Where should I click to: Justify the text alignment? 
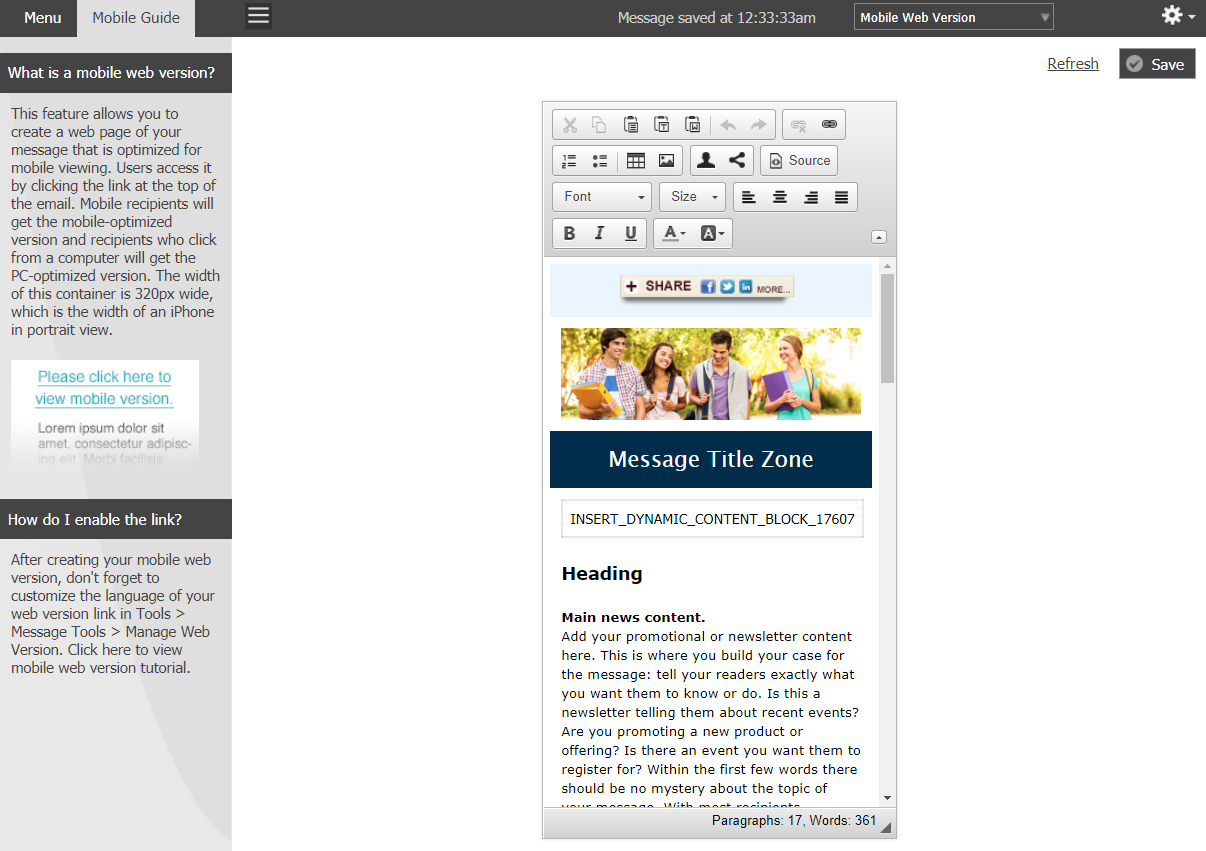[841, 197]
